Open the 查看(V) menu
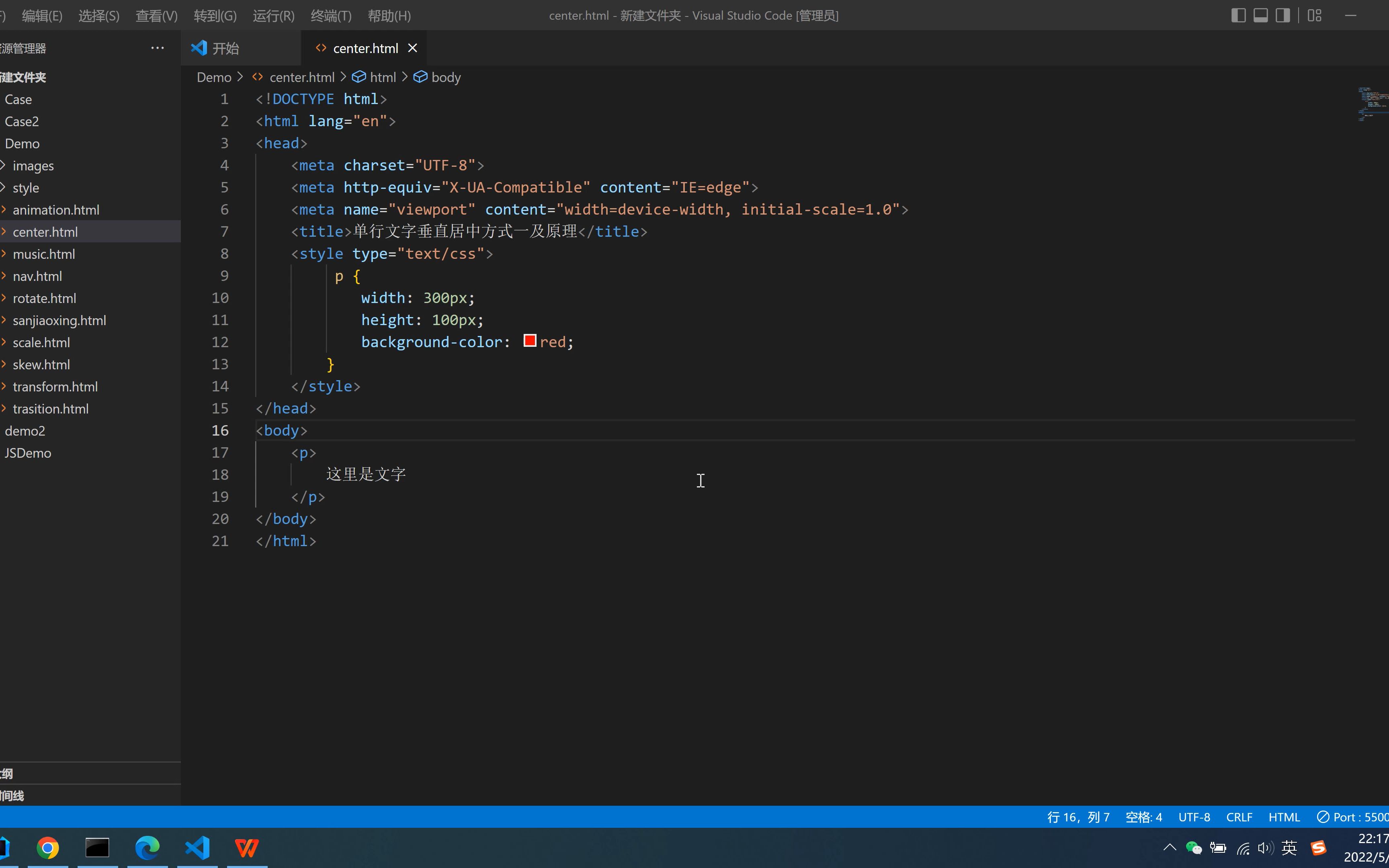The height and width of the screenshot is (868, 1389). pyautogui.click(x=156, y=16)
